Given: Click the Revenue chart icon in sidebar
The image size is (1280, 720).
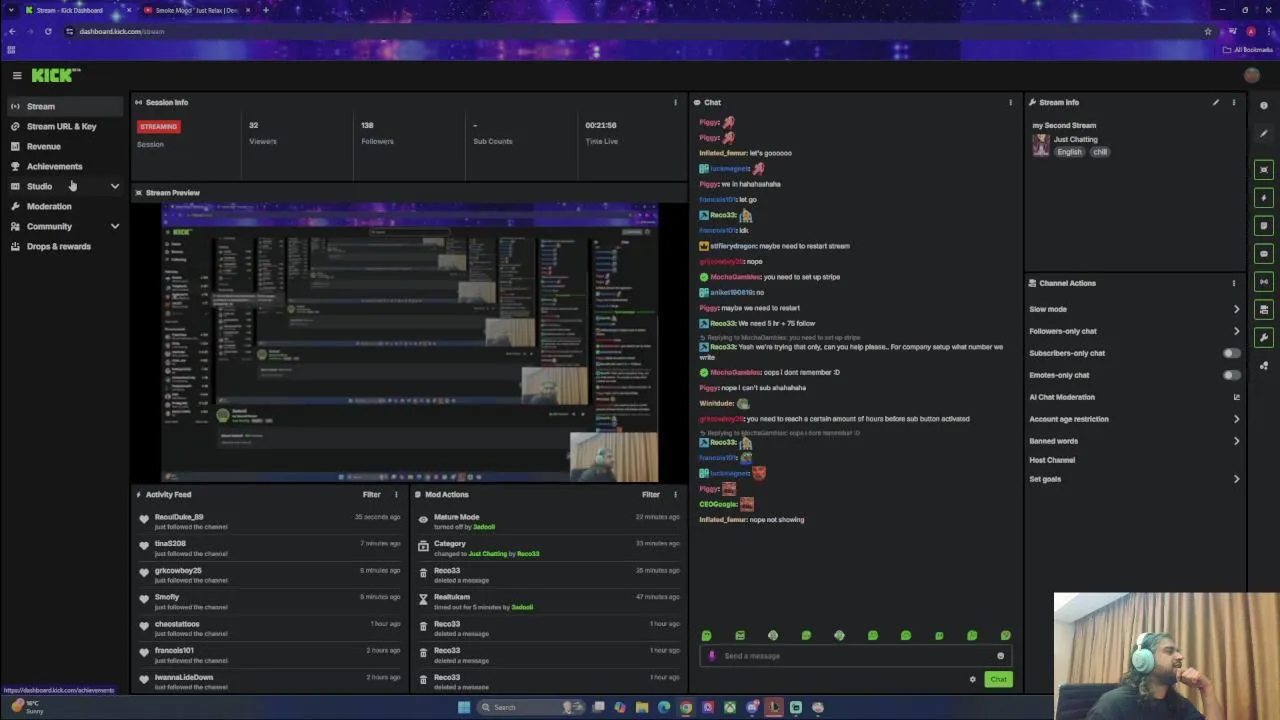Looking at the screenshot, I should coord(15,146).
